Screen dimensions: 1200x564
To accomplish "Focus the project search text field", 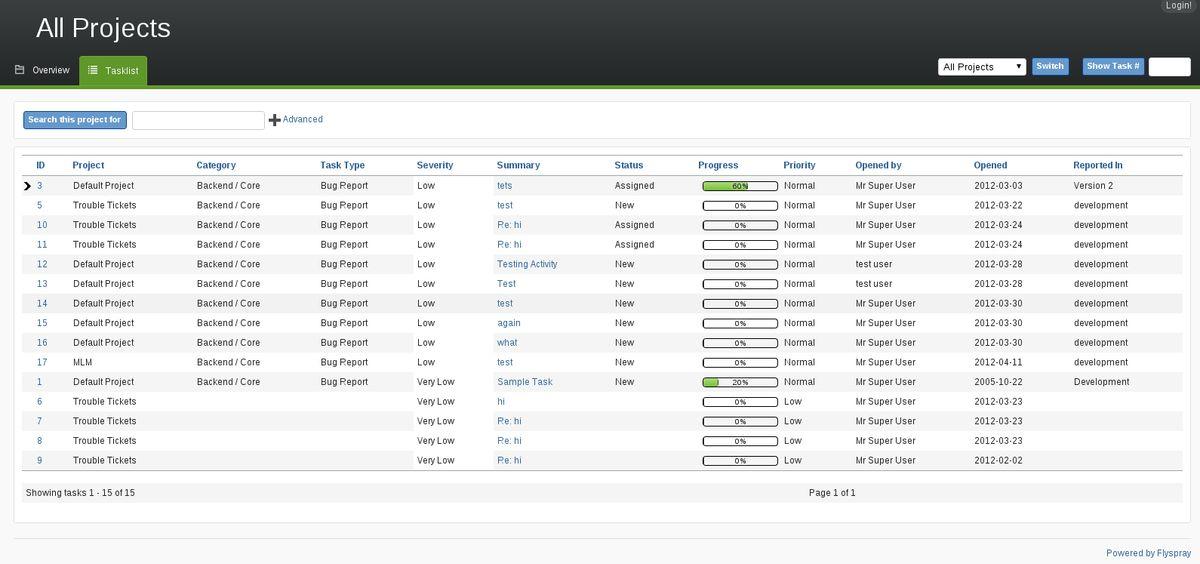I will click(x=198, y=120).
